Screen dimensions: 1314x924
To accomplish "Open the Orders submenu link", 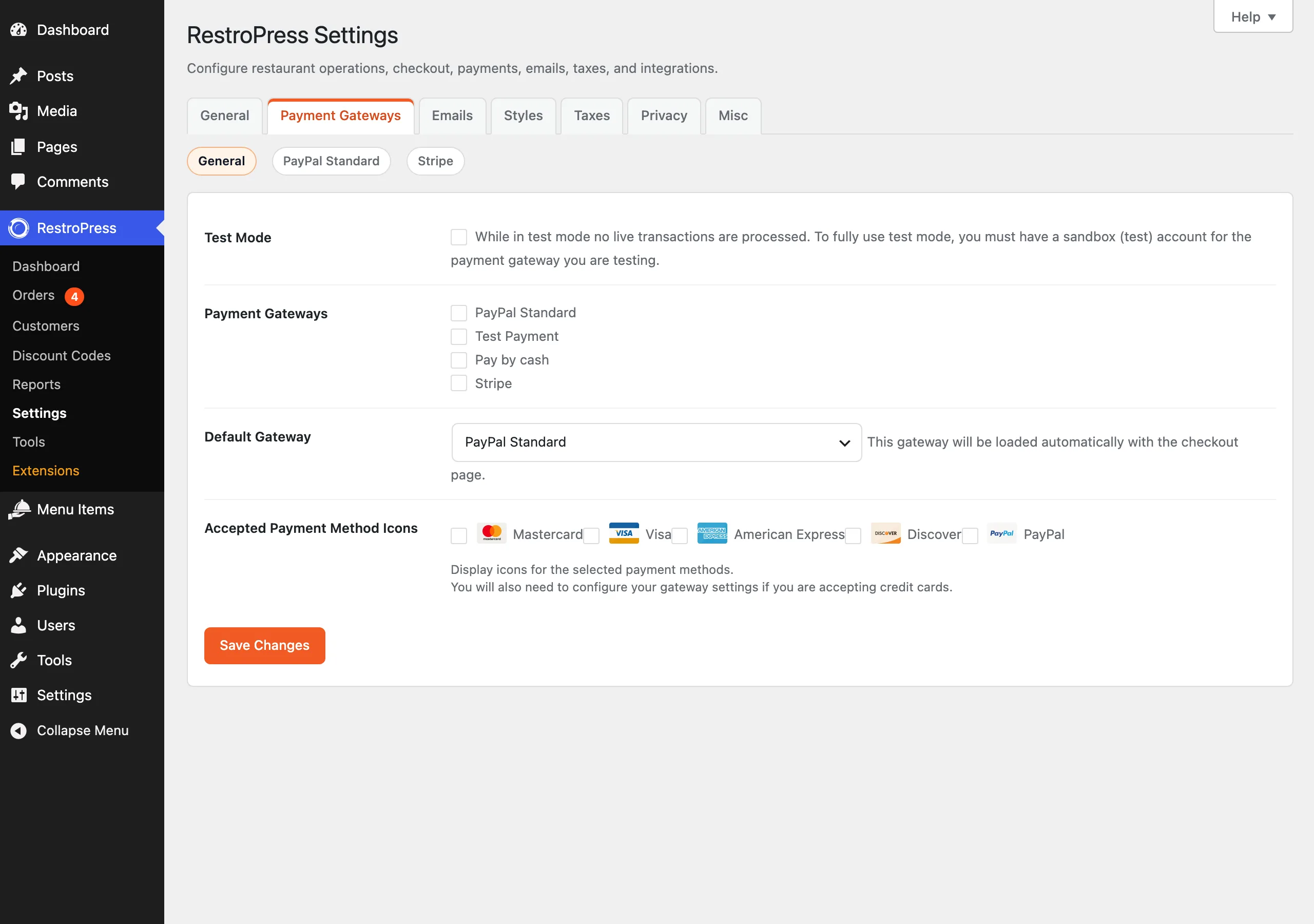I will pos(34,295).
